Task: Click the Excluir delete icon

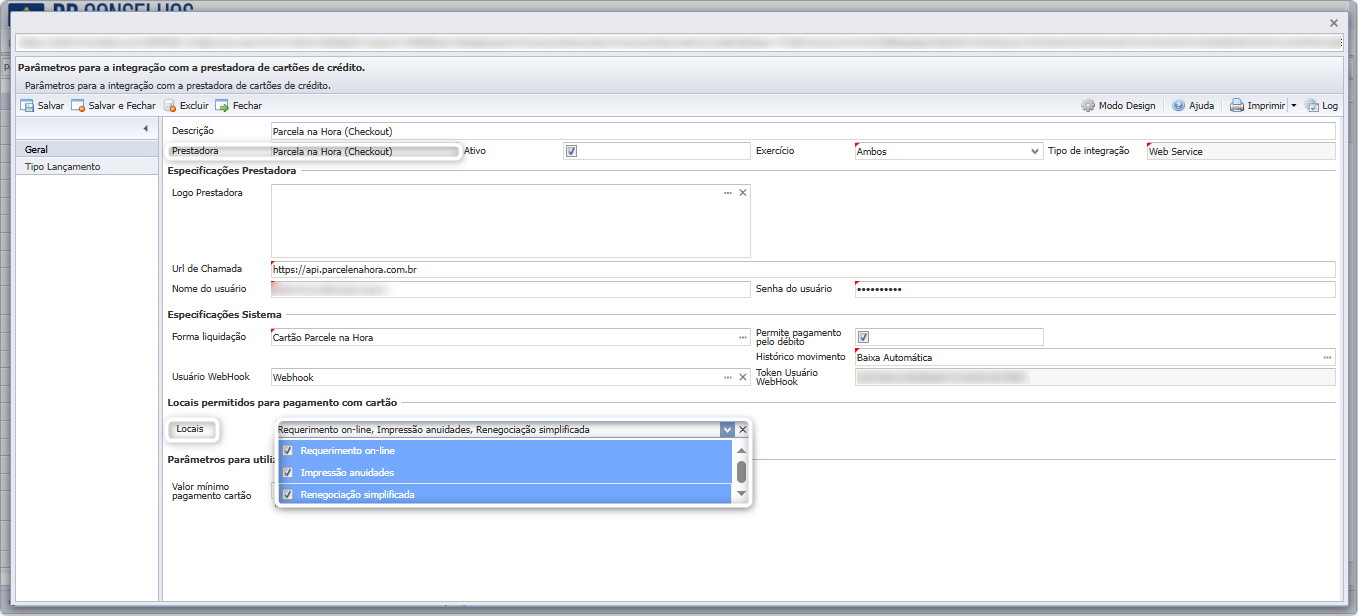Action: (169, 105)
